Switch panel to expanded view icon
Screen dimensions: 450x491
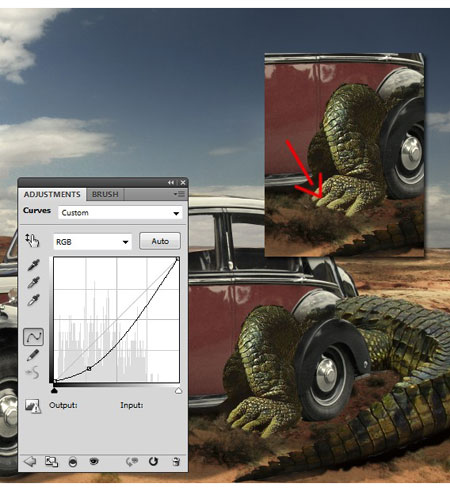pos(51,462)
